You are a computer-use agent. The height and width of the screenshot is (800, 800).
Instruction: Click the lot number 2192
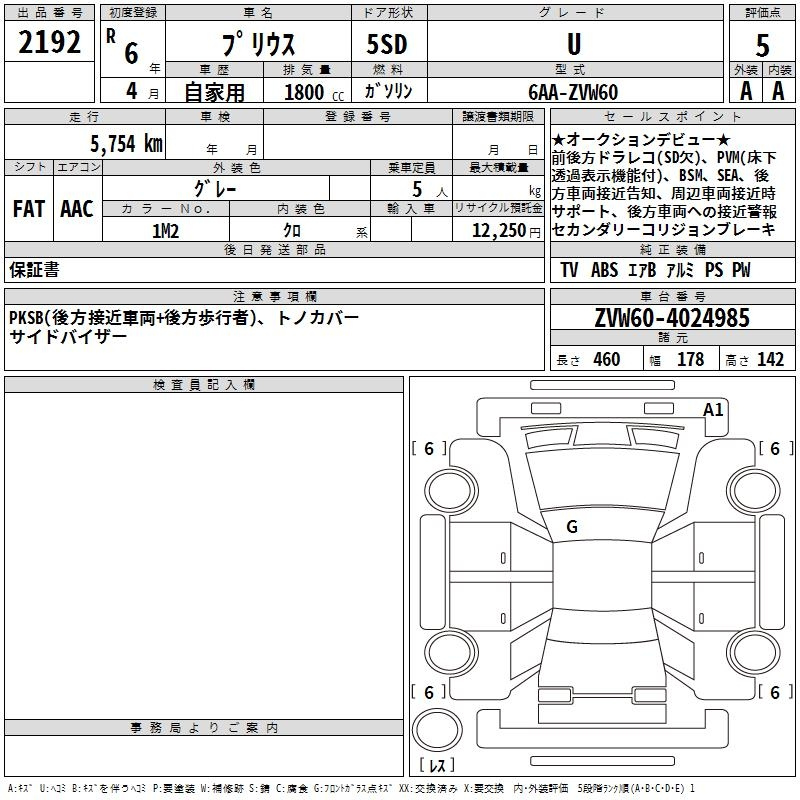(x=49, y=42)
